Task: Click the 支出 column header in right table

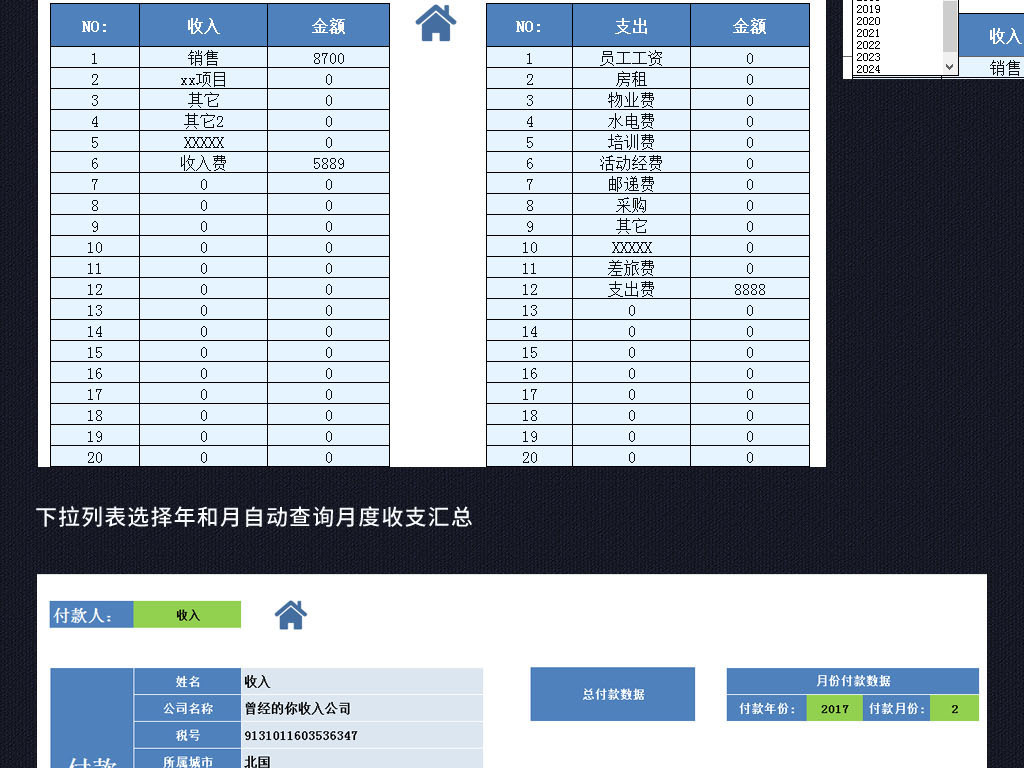Action: point(631,26)
